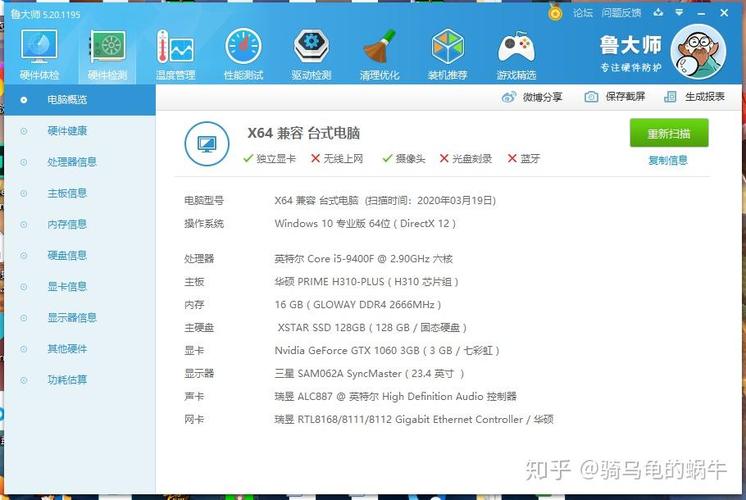Click the 三星 SAM062A SyncMaster monitor text
Viewport: 746px width, 500px height.
point(369,373)
